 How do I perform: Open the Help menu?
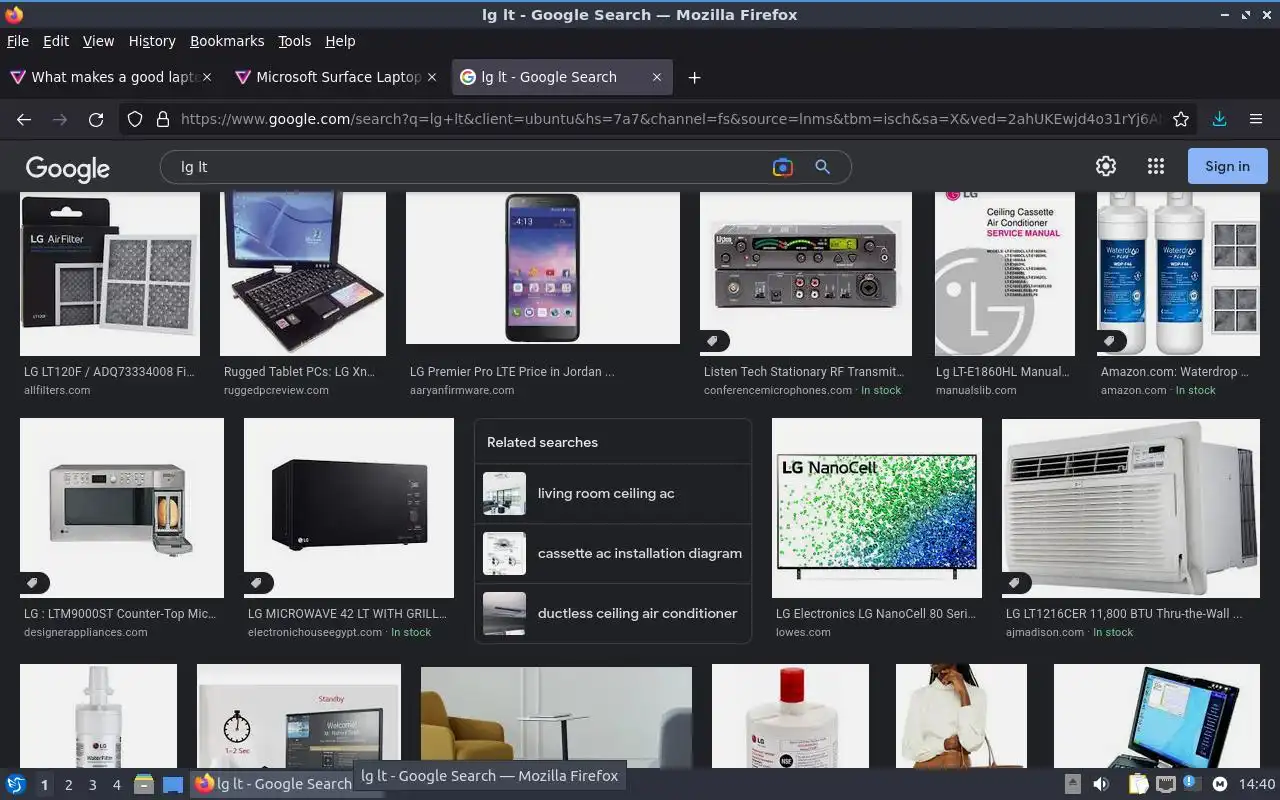tap(340, 41)
